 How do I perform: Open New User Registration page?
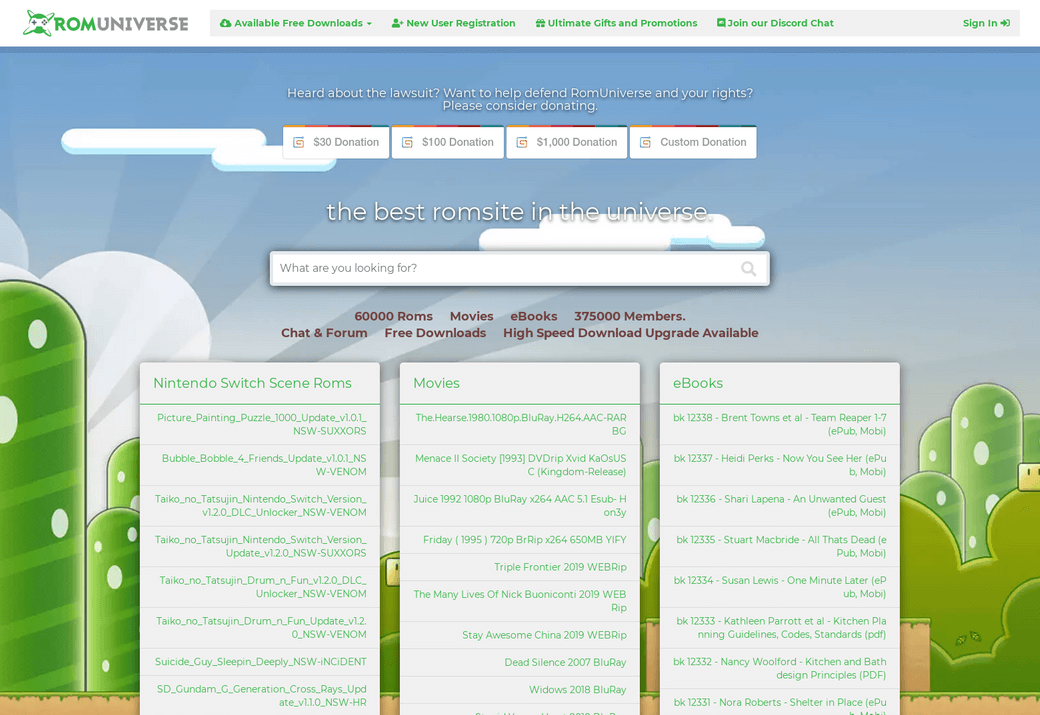click(x=454, y=23)
